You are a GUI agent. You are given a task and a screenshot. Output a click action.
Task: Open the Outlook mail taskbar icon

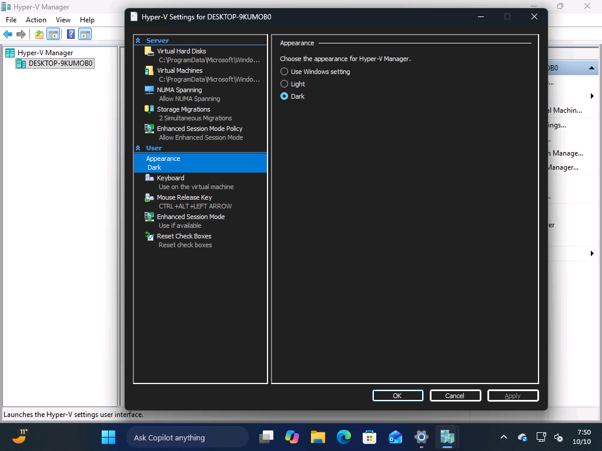395,437
